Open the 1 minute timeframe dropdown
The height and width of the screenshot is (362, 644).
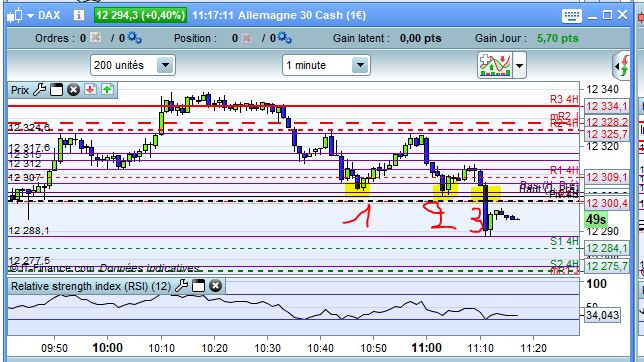click(326, 65)
